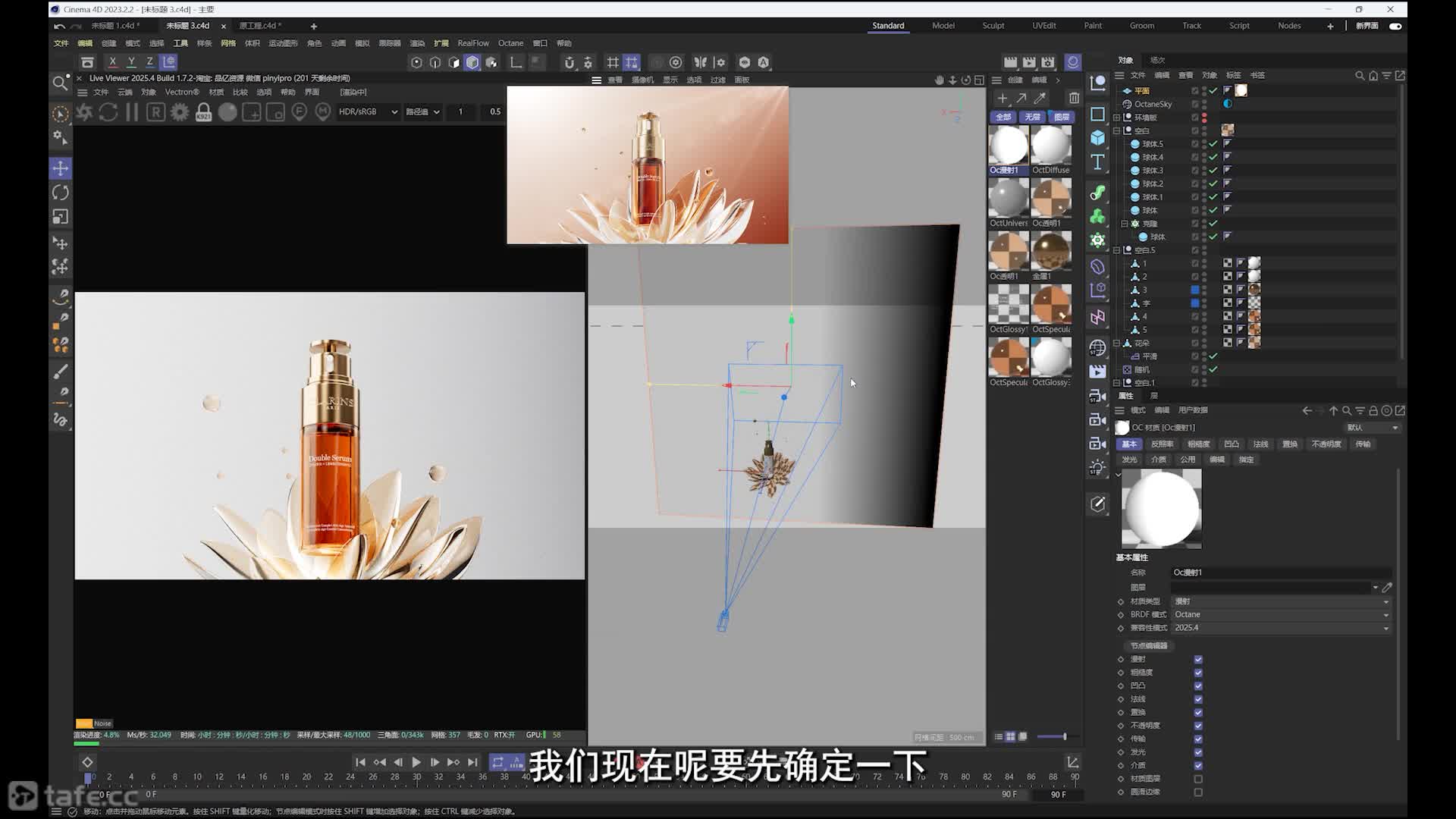Toggle the Live Viewer lock icon
Screen dimensions: 1456x819
click(203, 112)
